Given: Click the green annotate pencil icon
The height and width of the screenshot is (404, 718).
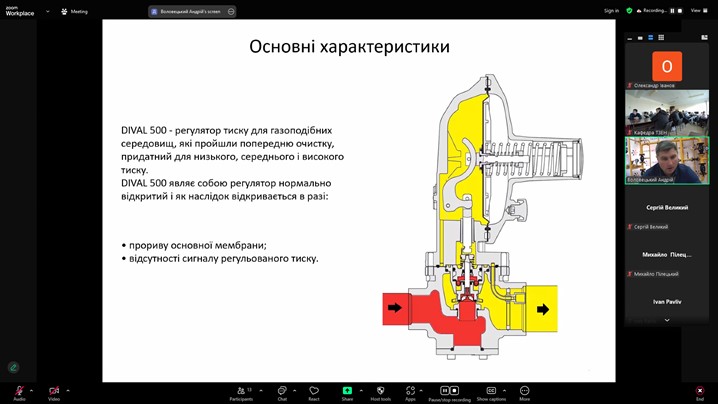Looking at the screenshot, I should point(13,367).
